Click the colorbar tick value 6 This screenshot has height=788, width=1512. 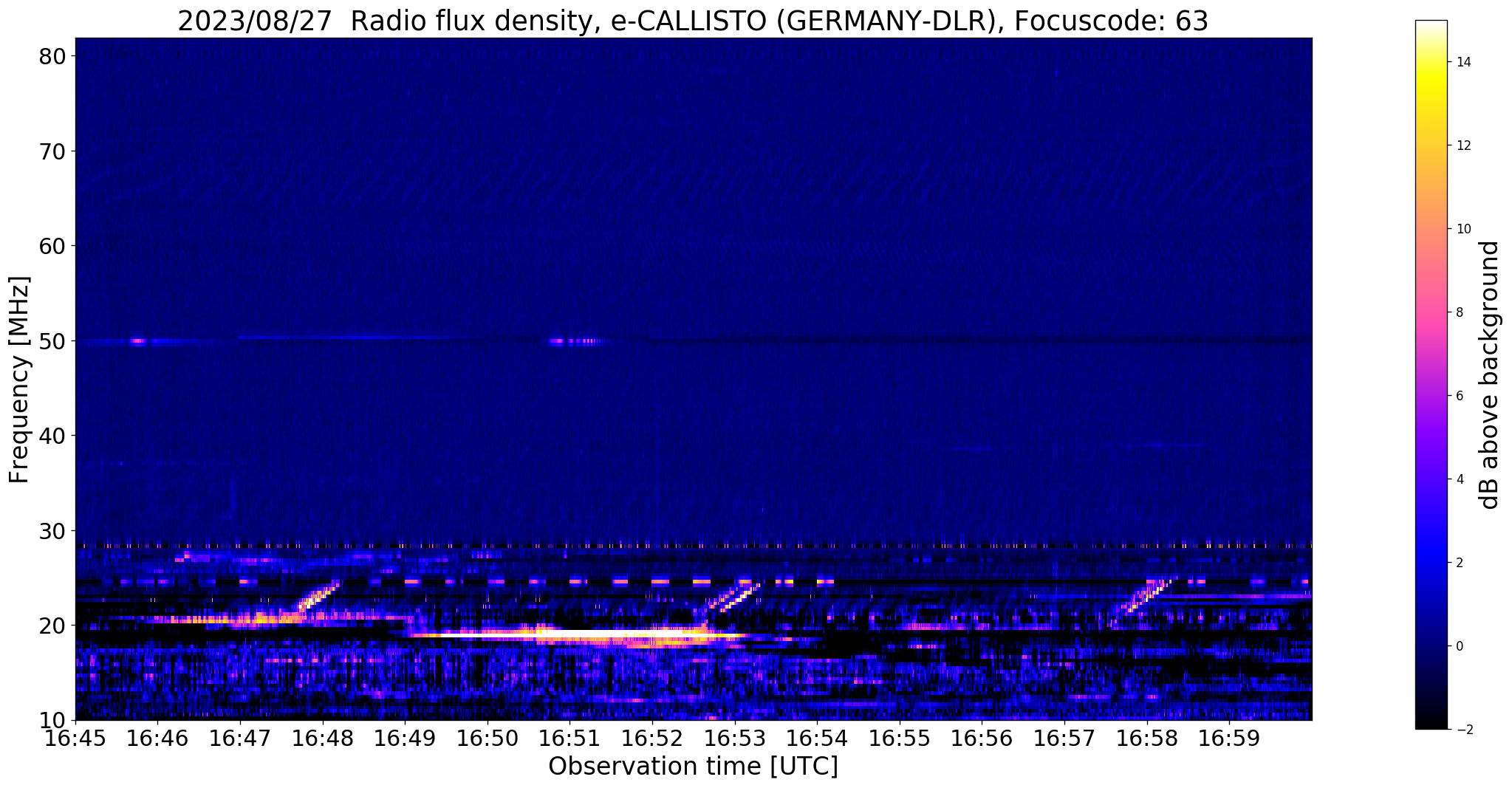(x=1458, y=396)
